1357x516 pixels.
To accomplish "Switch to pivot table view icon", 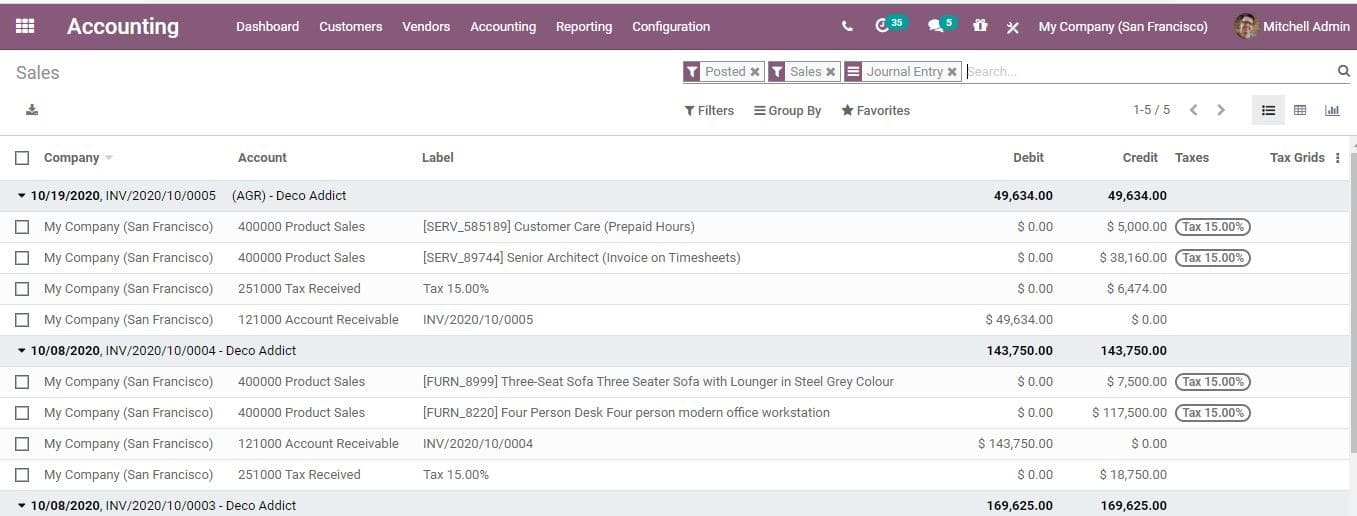I will (1300, 110).
